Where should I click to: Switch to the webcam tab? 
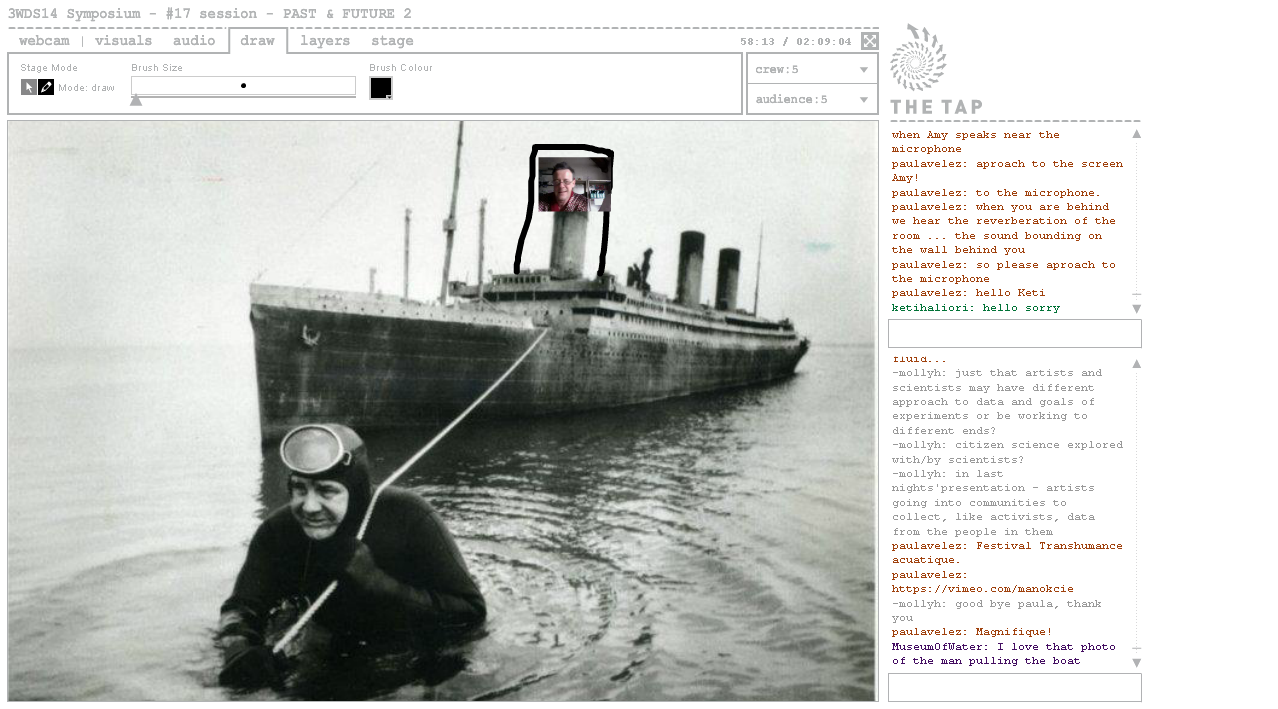click(44, 41)
